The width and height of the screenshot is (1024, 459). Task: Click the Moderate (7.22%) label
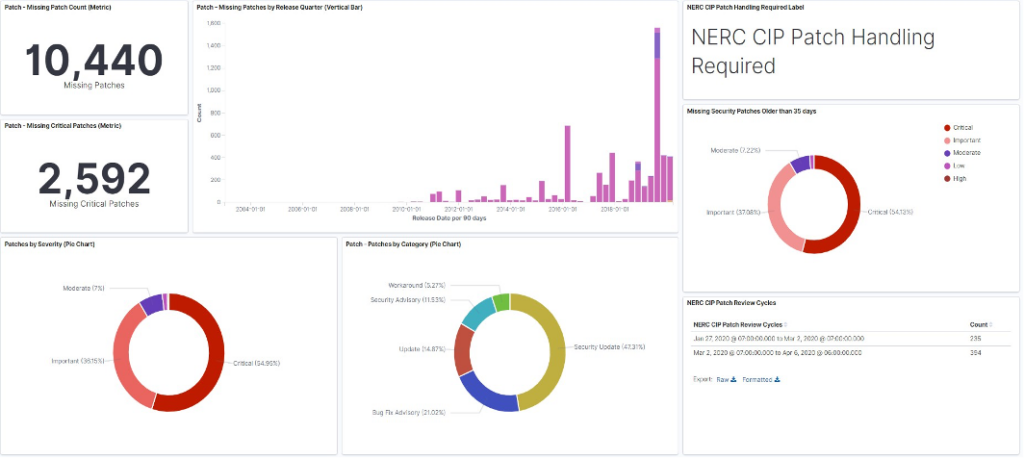click(733, 151)
